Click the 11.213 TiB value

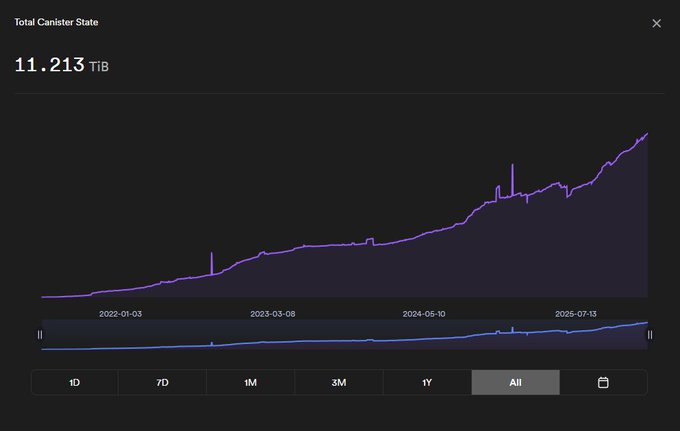pyautogui.click(x=62, y=65)
